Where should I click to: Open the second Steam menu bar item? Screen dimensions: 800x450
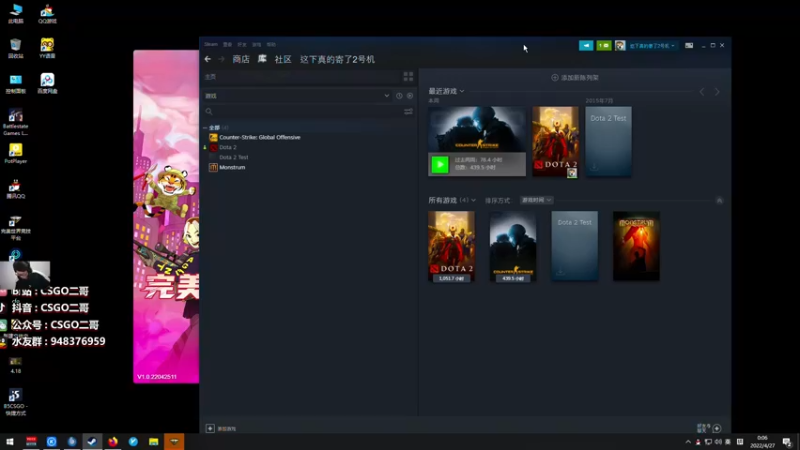(x=228, y=44)
